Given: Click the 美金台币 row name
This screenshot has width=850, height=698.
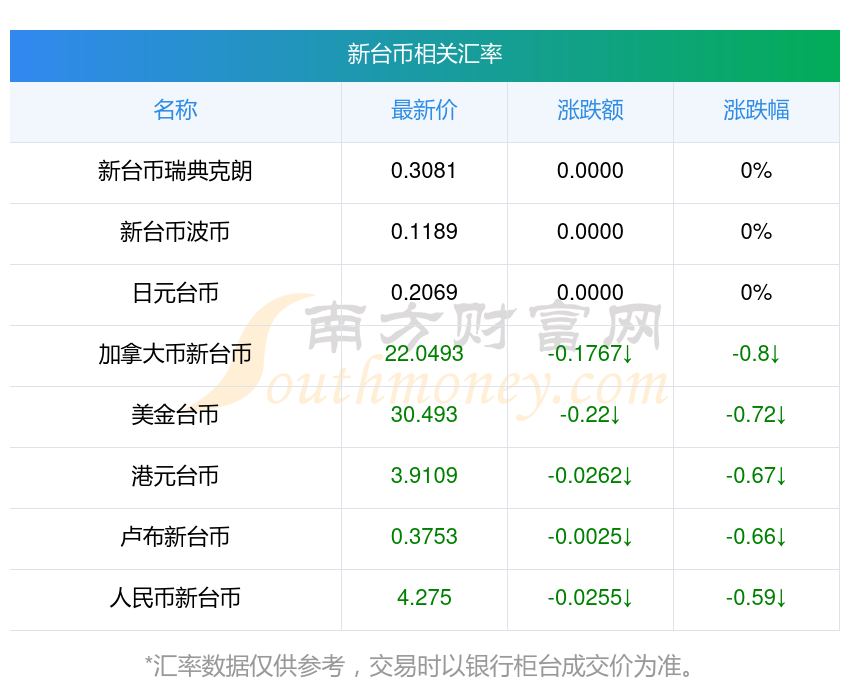Looking at the screenshot, I should 175,415.
